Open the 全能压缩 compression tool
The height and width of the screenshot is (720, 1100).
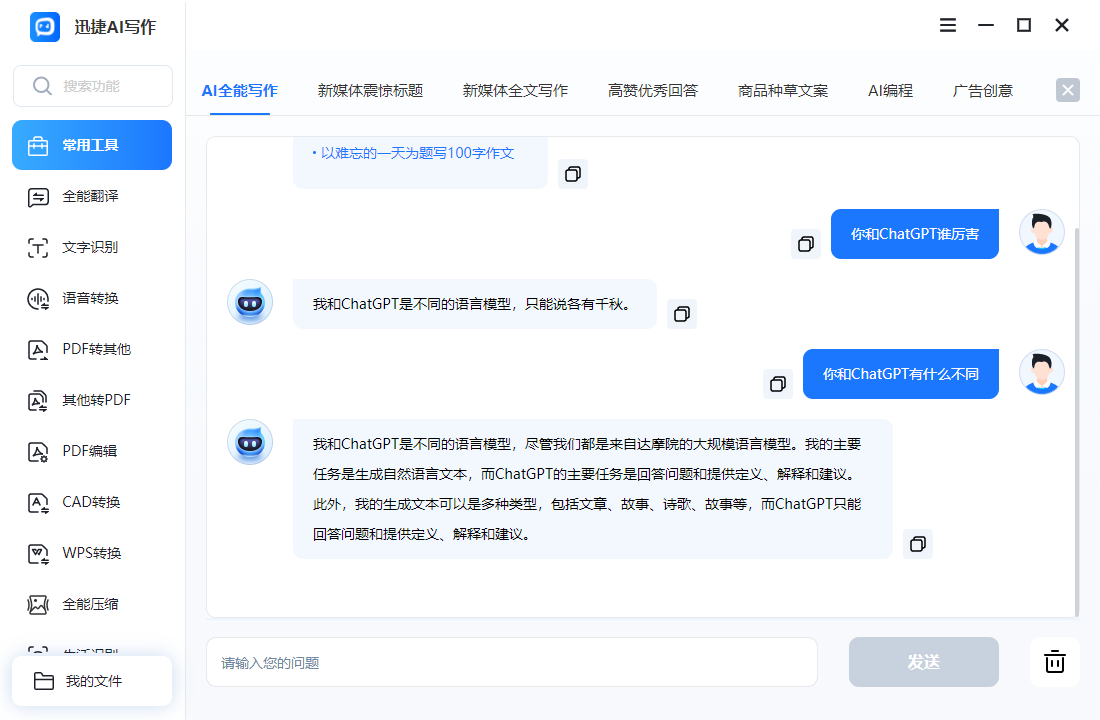(91, 604)
